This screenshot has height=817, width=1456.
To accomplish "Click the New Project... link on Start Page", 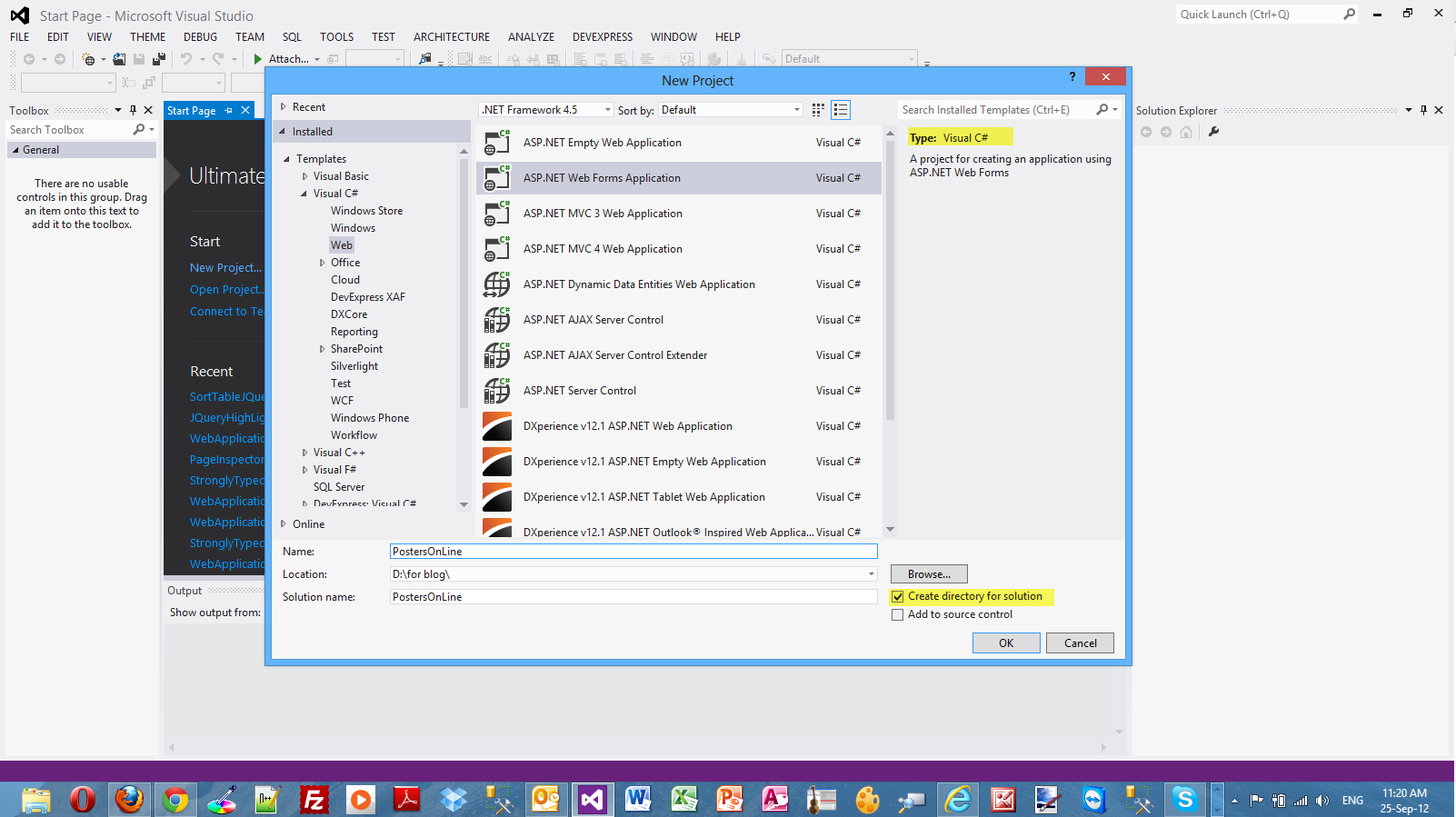I will pyautogui.click(x=226, y=268).
